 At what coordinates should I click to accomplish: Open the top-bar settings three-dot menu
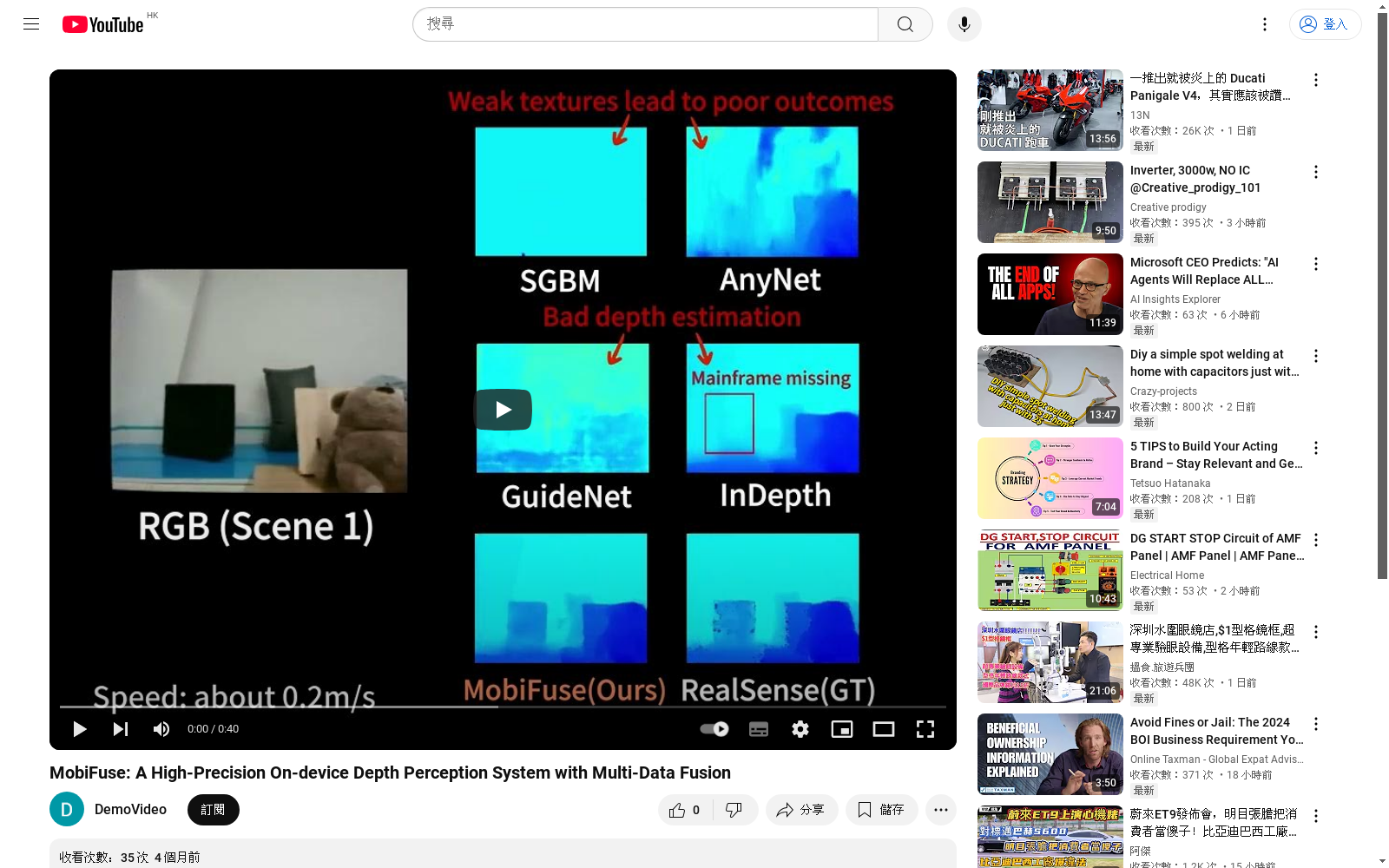click(x=1265, y=24)
